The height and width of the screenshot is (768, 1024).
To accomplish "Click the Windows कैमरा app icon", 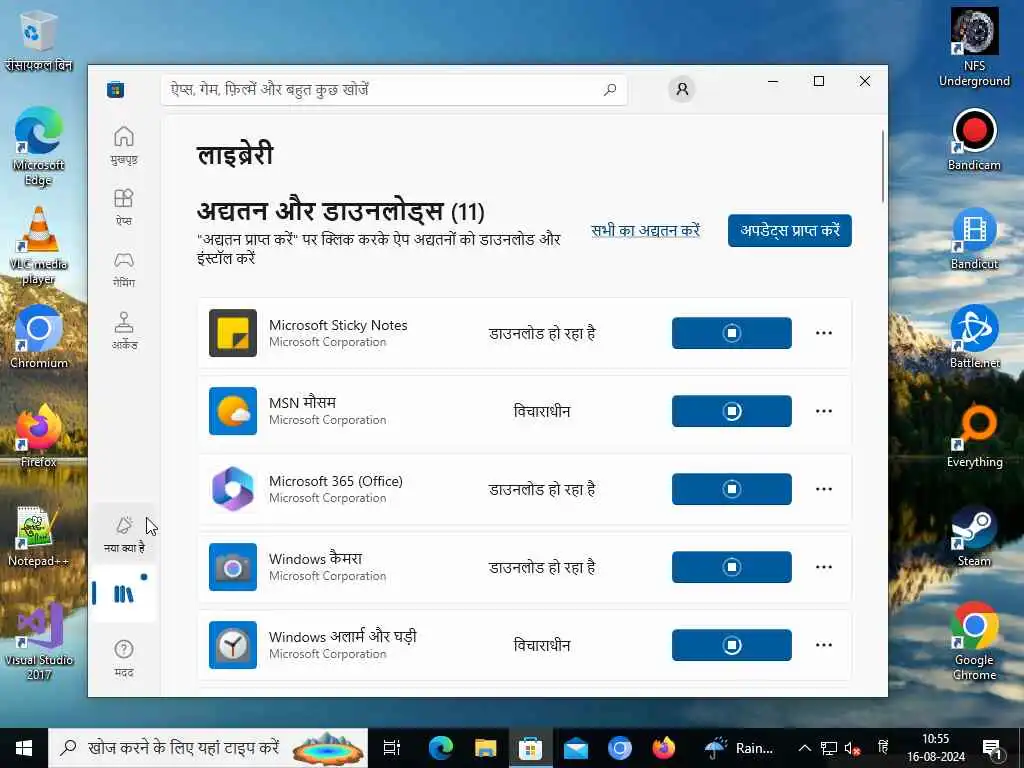I will pos(232,567).
